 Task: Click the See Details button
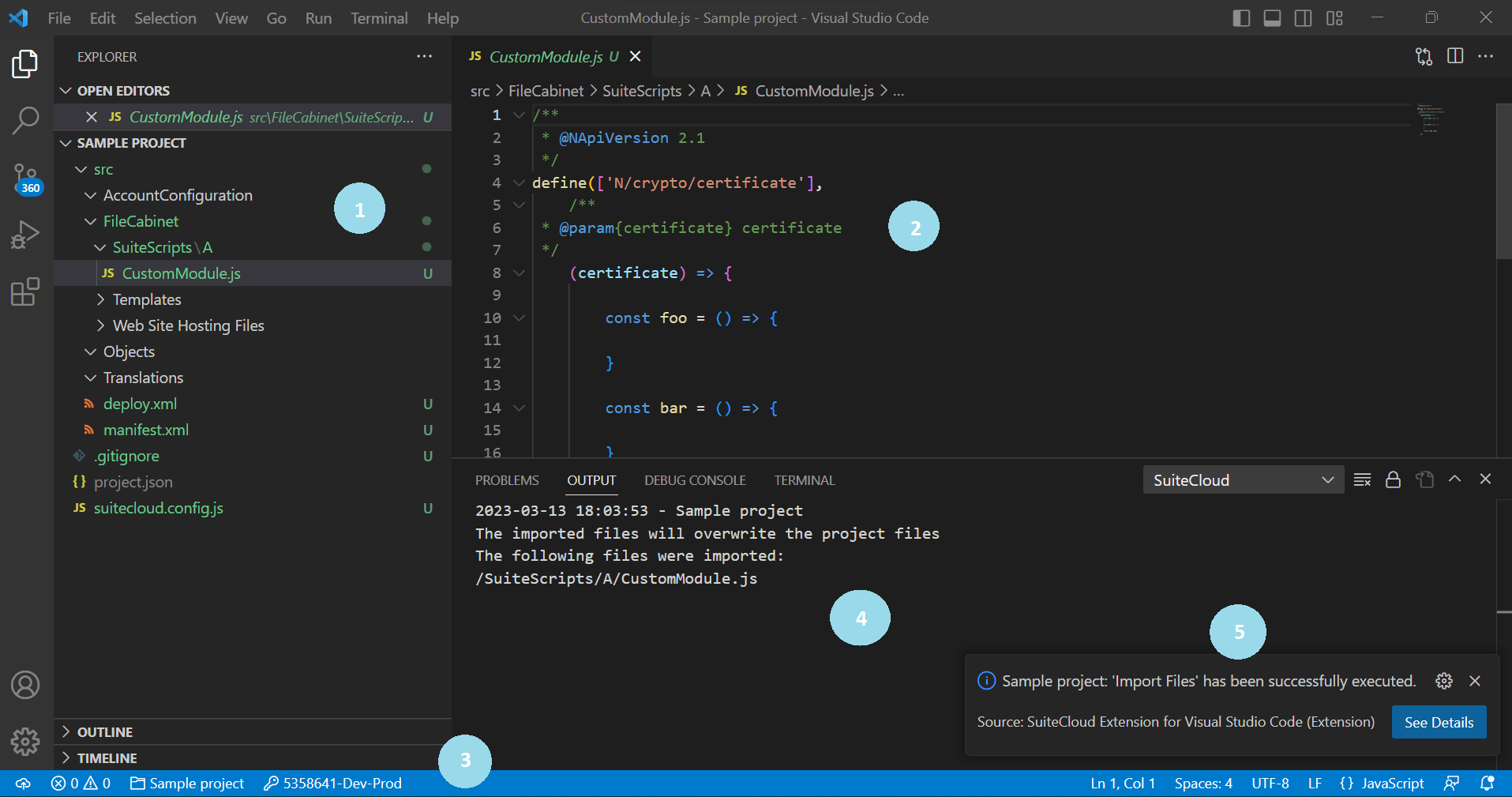(x=1439, y=722)
